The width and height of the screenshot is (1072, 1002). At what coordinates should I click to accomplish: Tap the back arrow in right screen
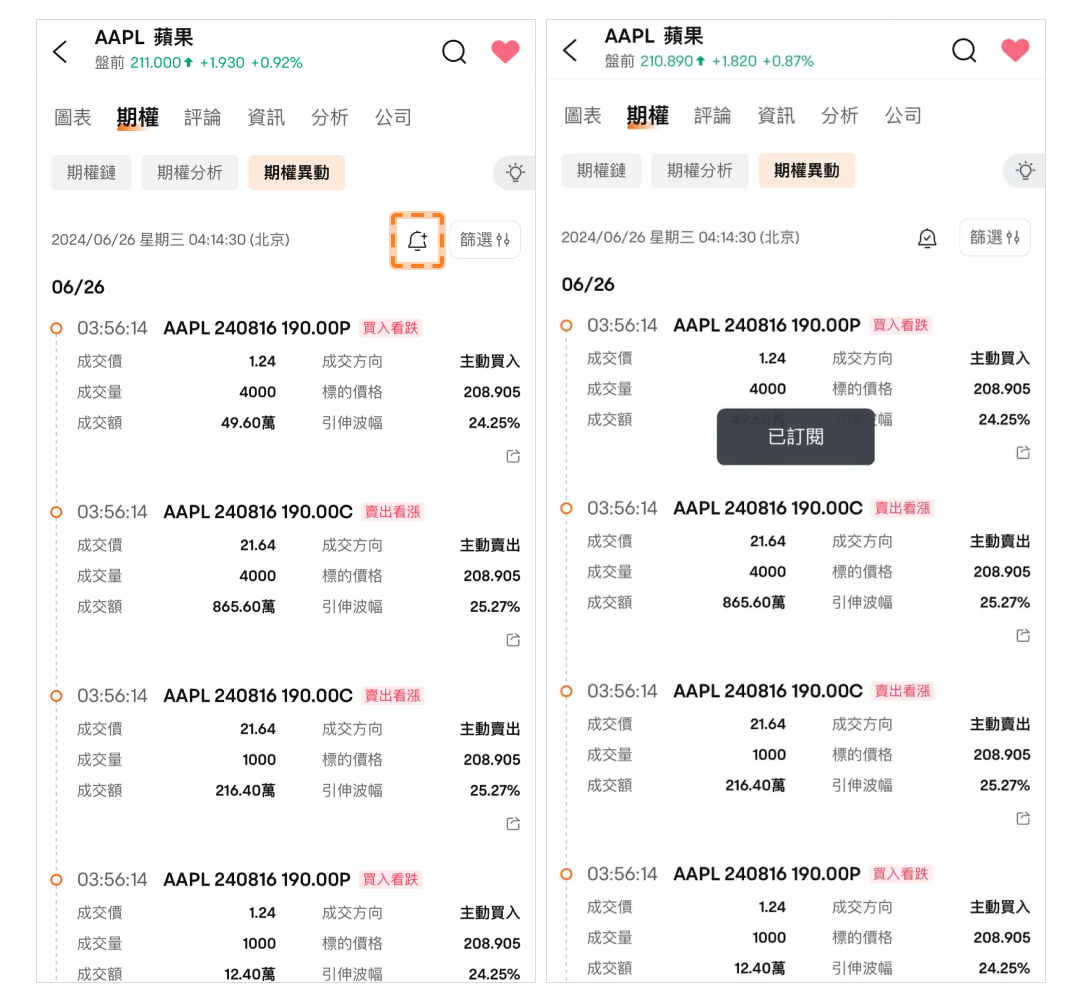click(570, 50)
